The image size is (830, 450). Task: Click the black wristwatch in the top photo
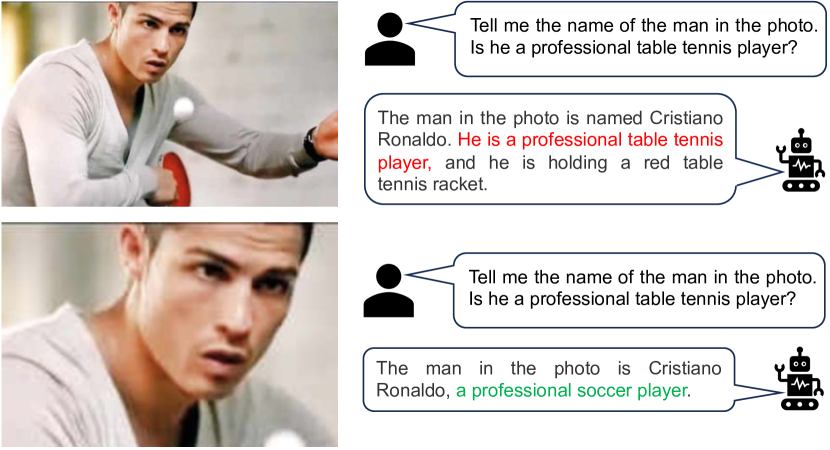point(312,144)
